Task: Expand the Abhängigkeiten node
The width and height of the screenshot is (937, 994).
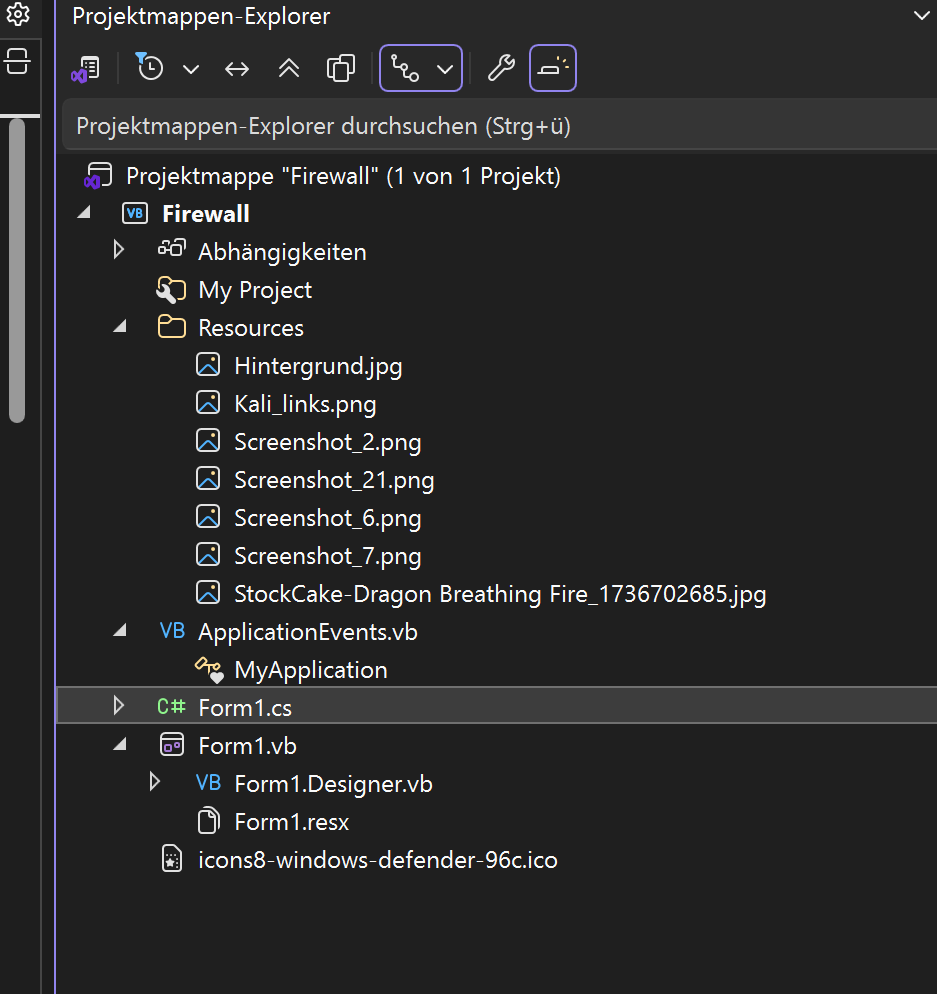Action: [x=119, y=250]
